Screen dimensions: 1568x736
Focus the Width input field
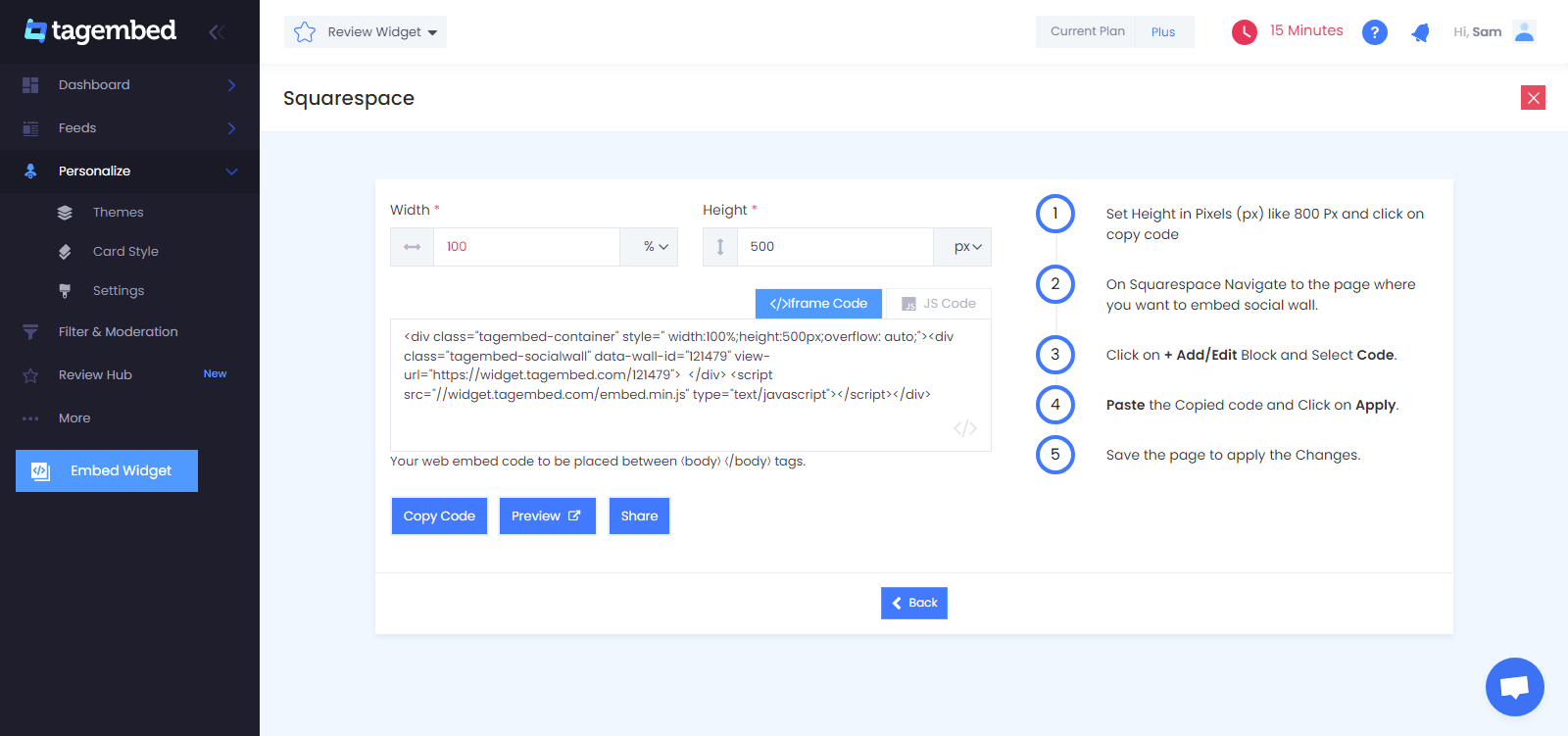coord(526,247)
